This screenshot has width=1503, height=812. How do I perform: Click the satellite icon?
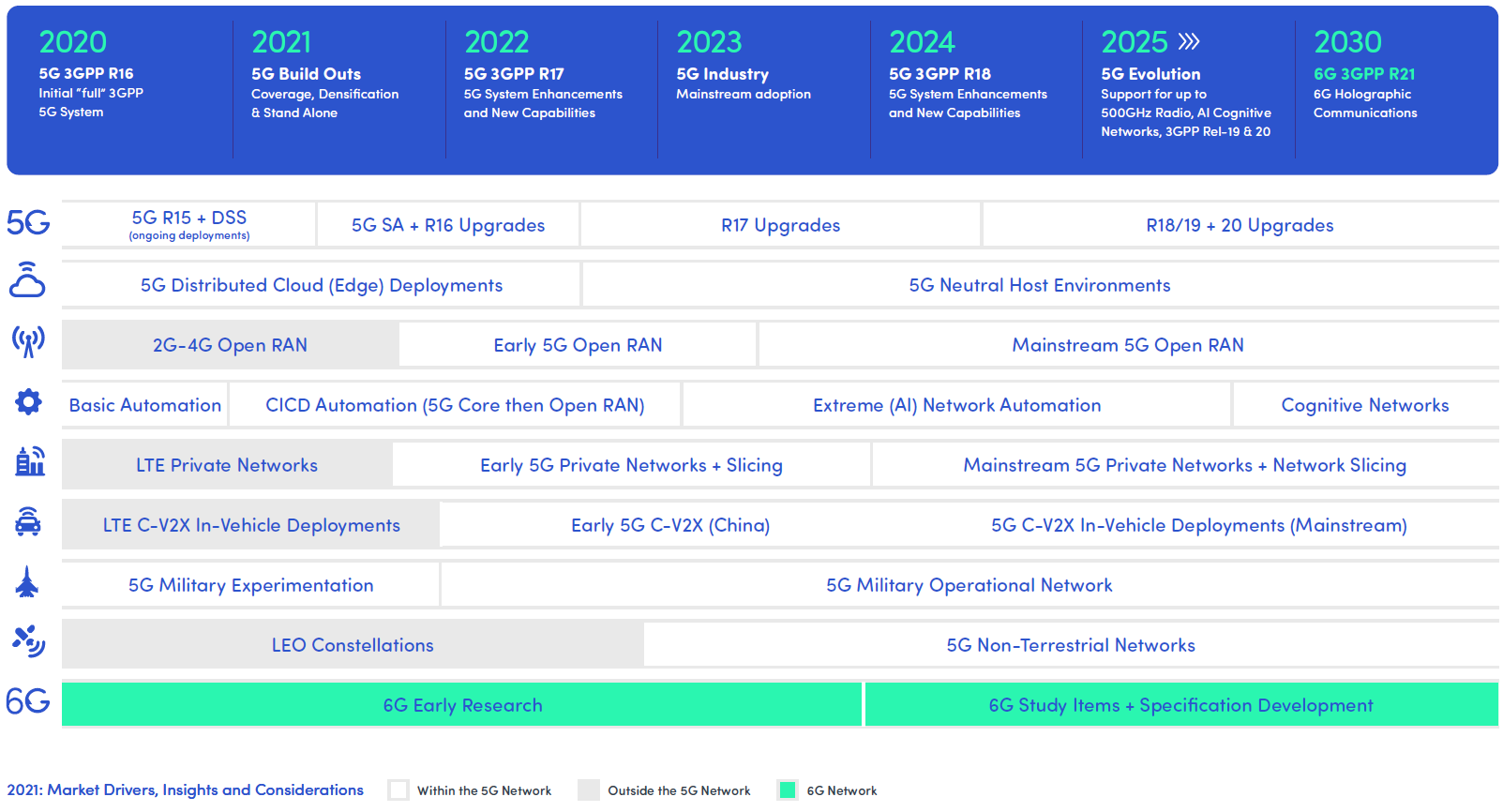tap(28, 641)
